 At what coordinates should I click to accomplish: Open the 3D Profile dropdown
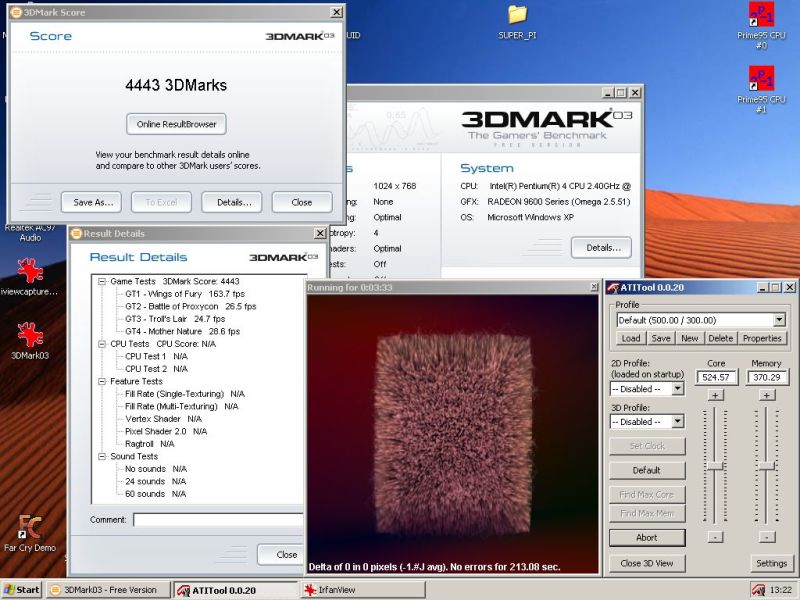677,422
